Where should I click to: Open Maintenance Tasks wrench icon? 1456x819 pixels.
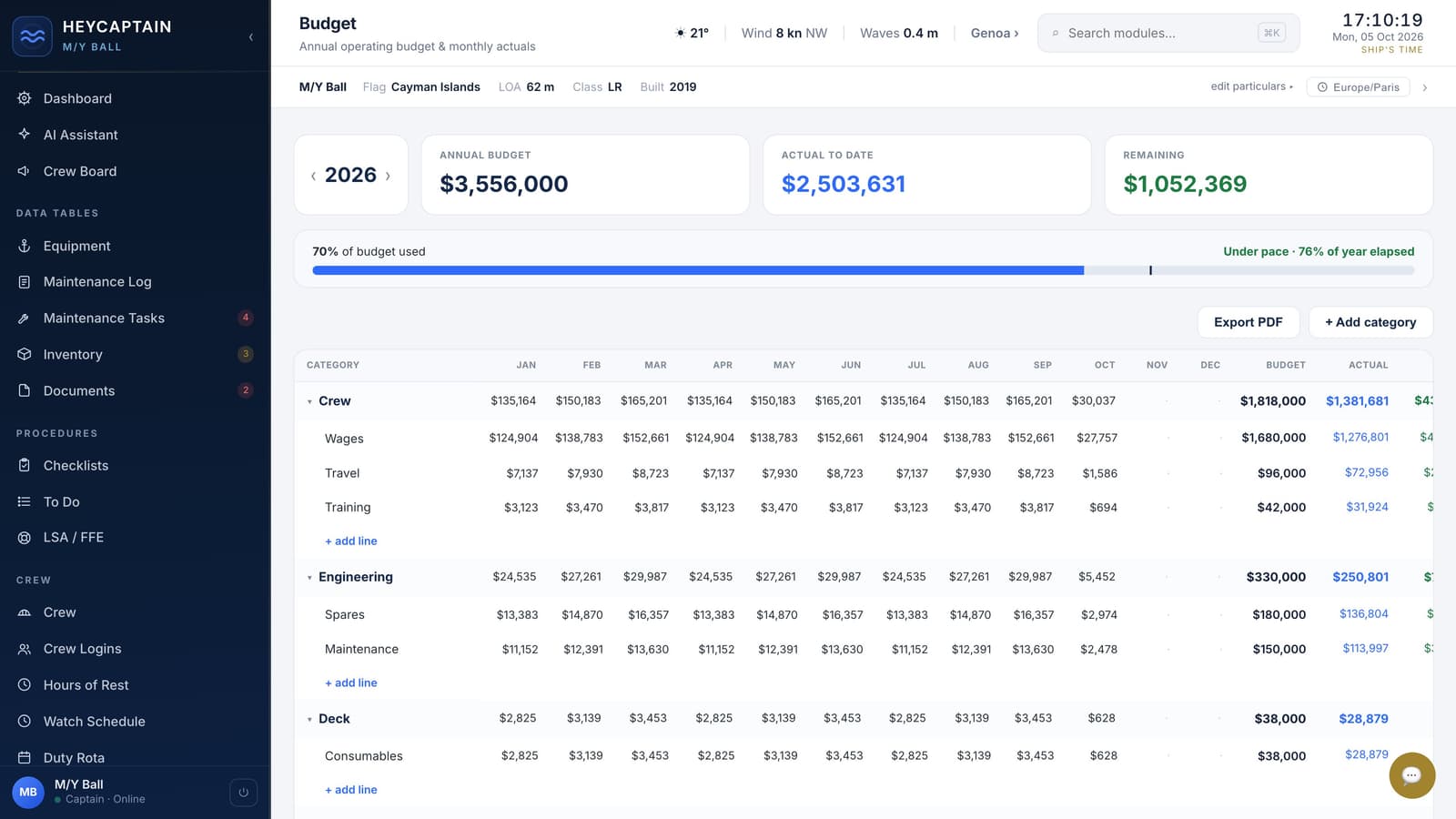[x=25, y=318]
